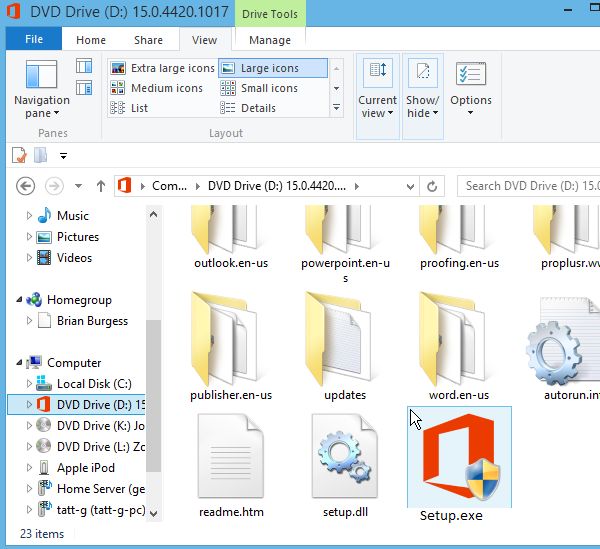600x549 pixels.
Task: Click the Drive Tools contextual tab
Action: (x=270, y=14)
